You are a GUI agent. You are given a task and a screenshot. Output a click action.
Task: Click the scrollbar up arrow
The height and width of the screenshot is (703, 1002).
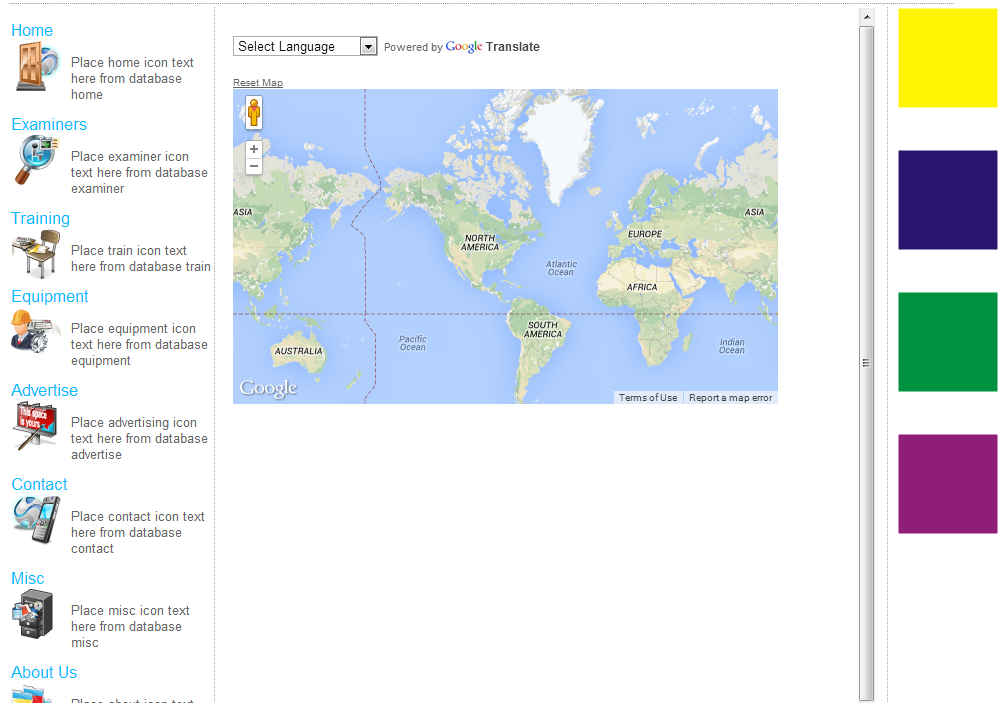click(867, 17)
